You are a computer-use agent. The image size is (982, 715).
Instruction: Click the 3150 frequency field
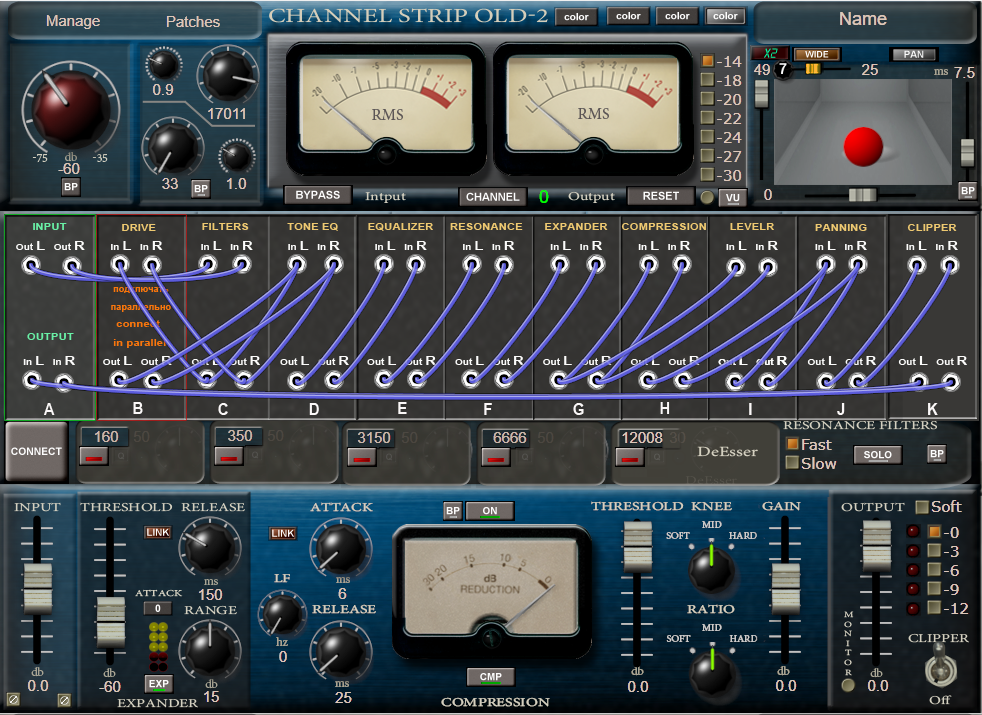pyautogui.click(x=373, y=438)
